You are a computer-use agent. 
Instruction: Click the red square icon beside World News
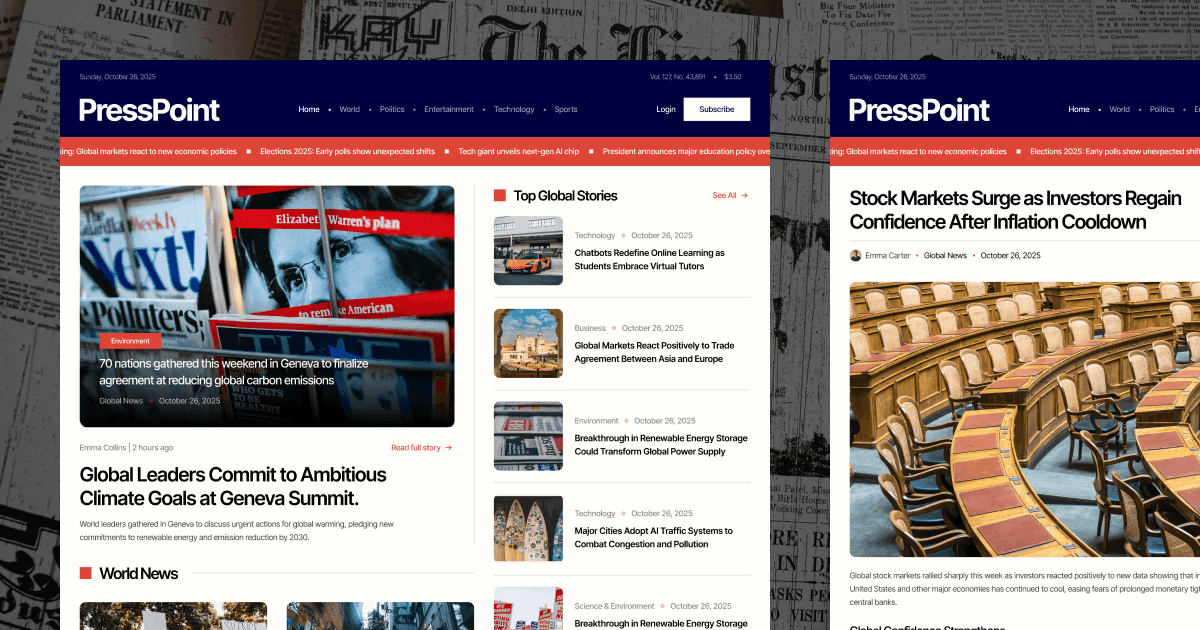click(86, 573)
